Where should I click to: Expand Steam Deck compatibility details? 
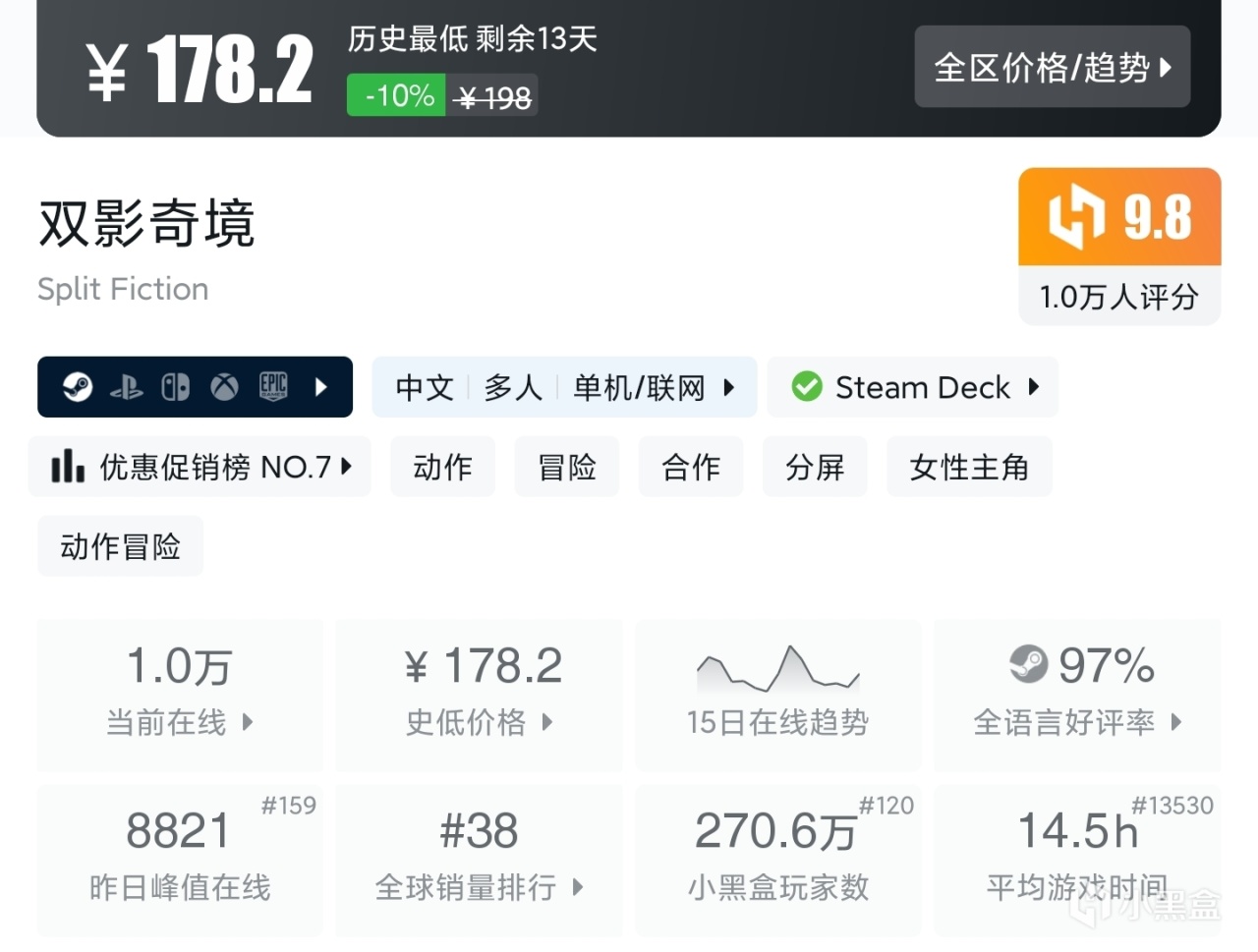click(x=913, y=387)
